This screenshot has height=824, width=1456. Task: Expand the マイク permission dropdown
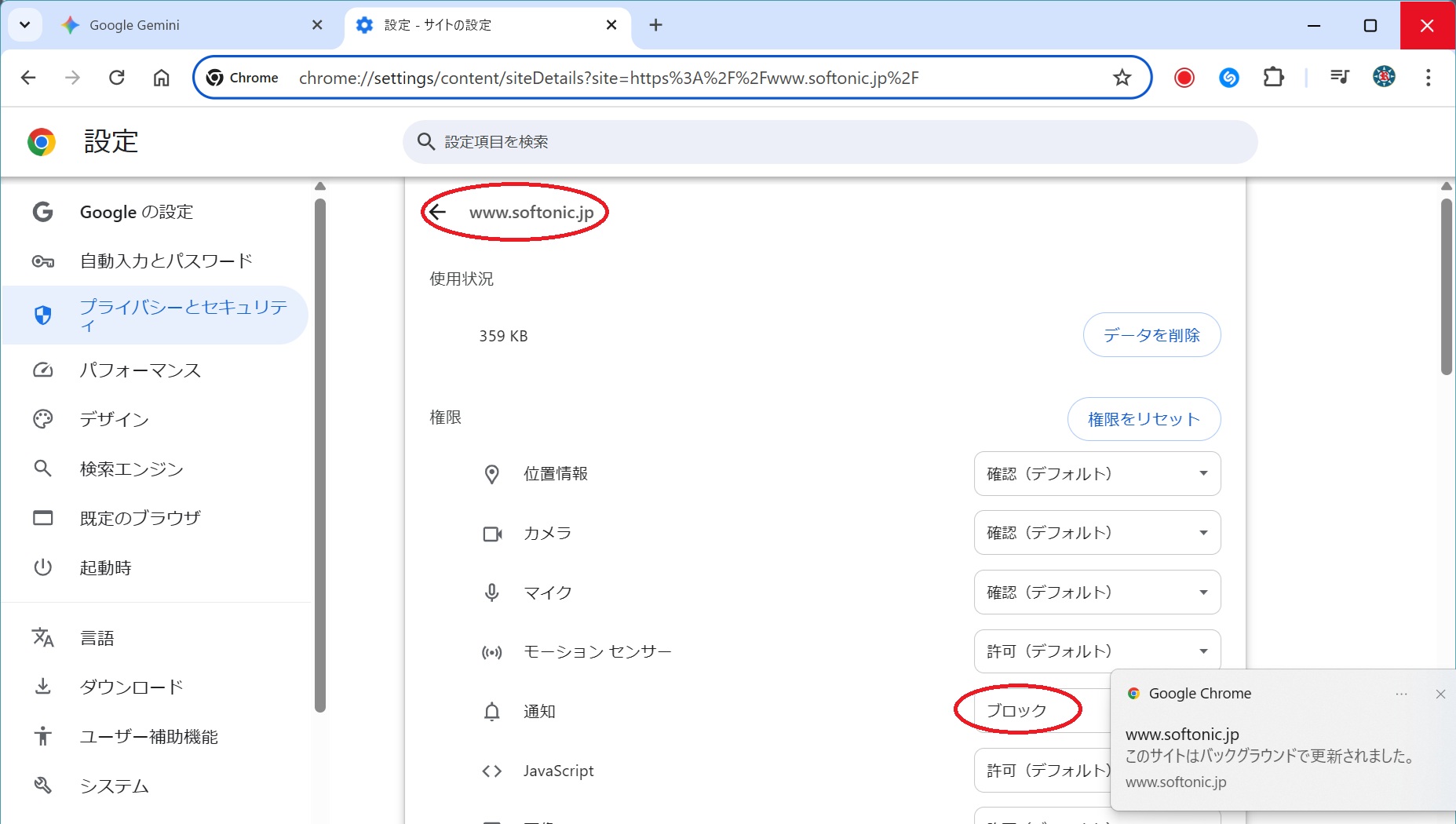1097,592
